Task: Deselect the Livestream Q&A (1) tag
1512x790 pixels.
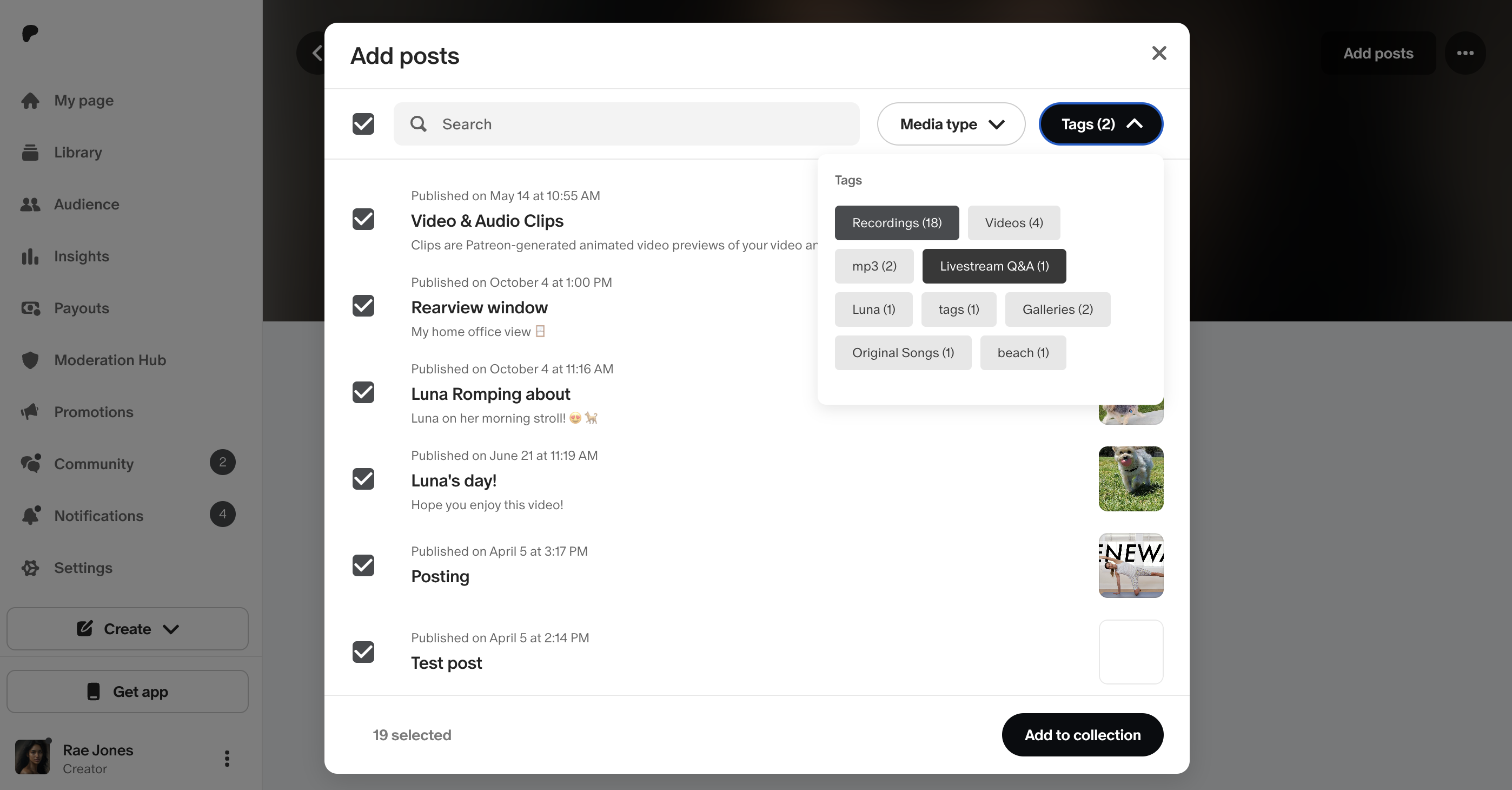Action: [x=994, y=266]
